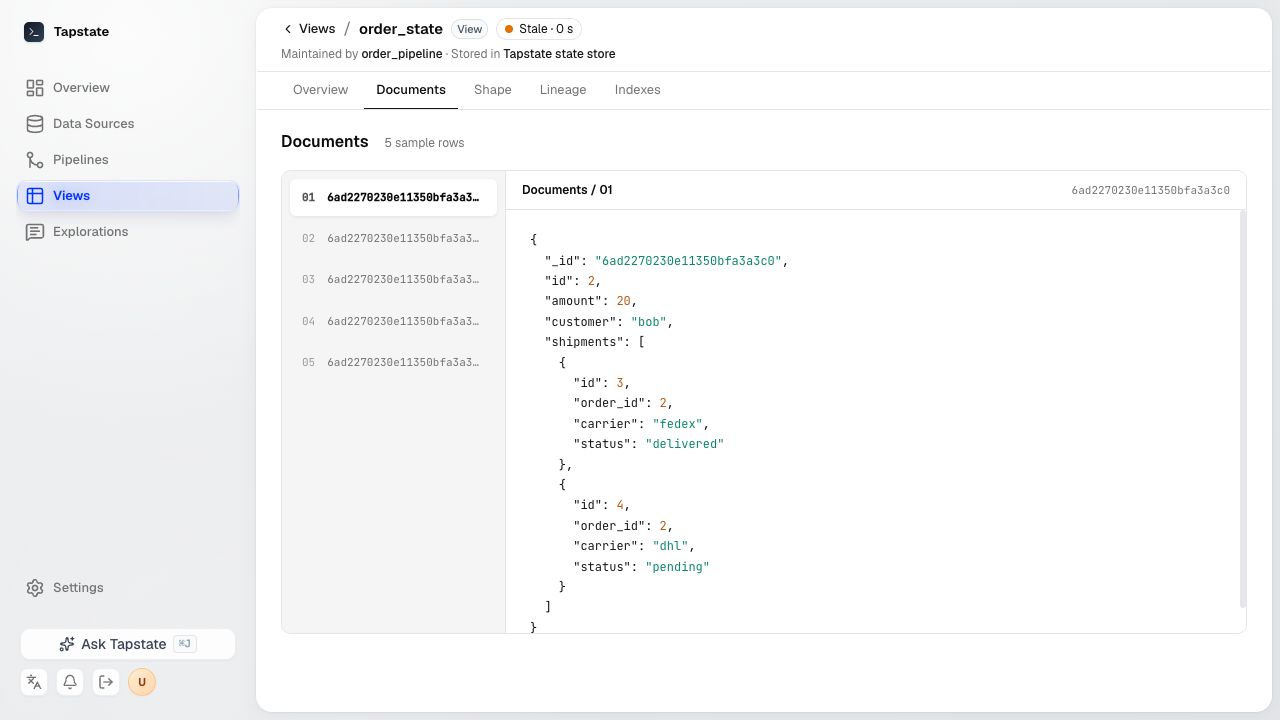This screenshot has height=720, width=1280.
Task: Switch to the Shape tab
Action: (493, 90)
